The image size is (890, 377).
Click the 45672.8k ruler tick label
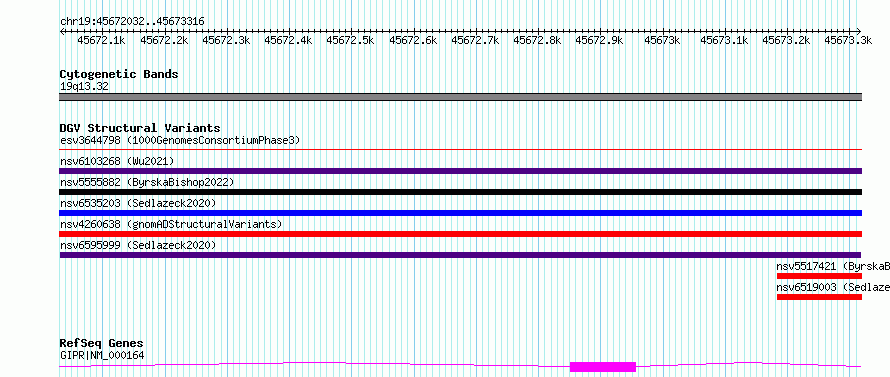[x=537, y=40]
